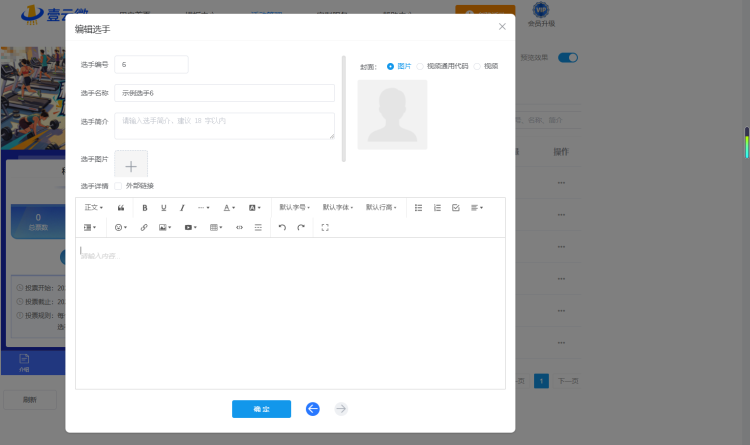The image size is (750, 445).
Task: Insert unordered bullet list
Action: point(419,208)
